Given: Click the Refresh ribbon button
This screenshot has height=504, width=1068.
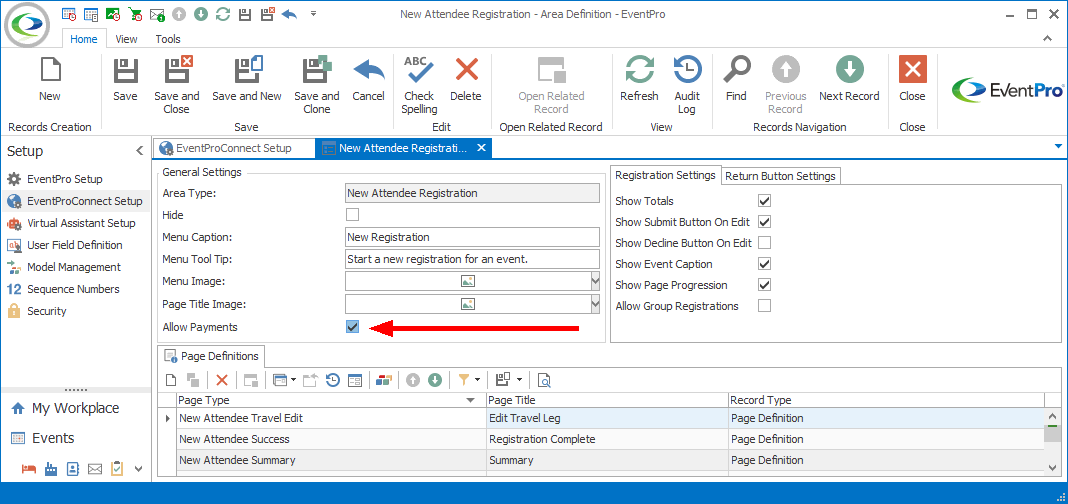Looking at the screenshot, I should 639,80.
